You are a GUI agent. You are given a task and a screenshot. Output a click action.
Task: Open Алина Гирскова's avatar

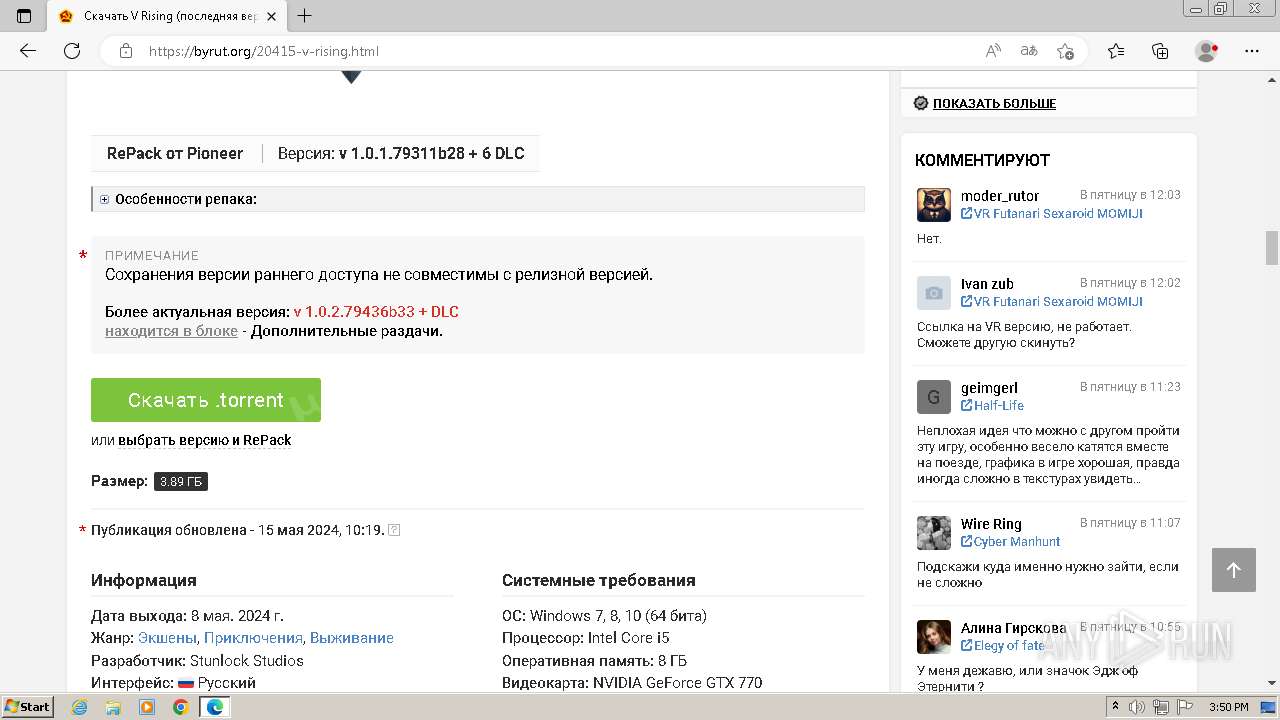(934, 637)
